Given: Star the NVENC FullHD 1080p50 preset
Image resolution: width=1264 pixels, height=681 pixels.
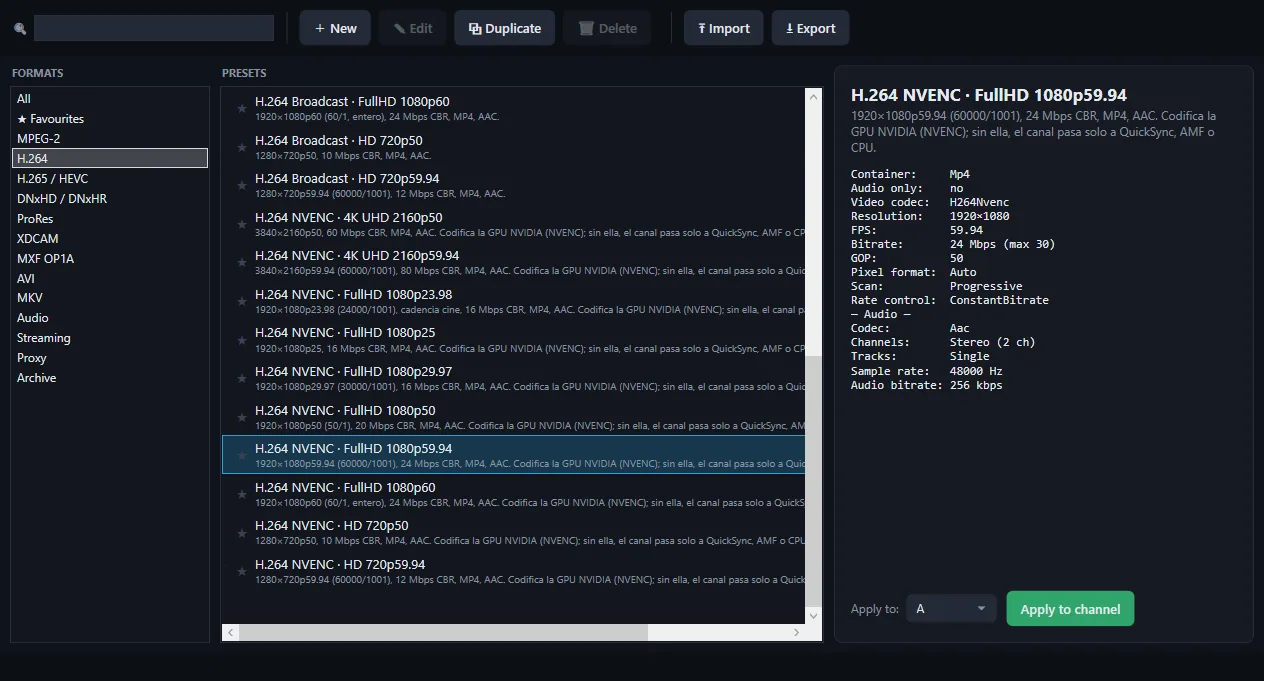Looking at the screenshot, I should coord(241,417).
